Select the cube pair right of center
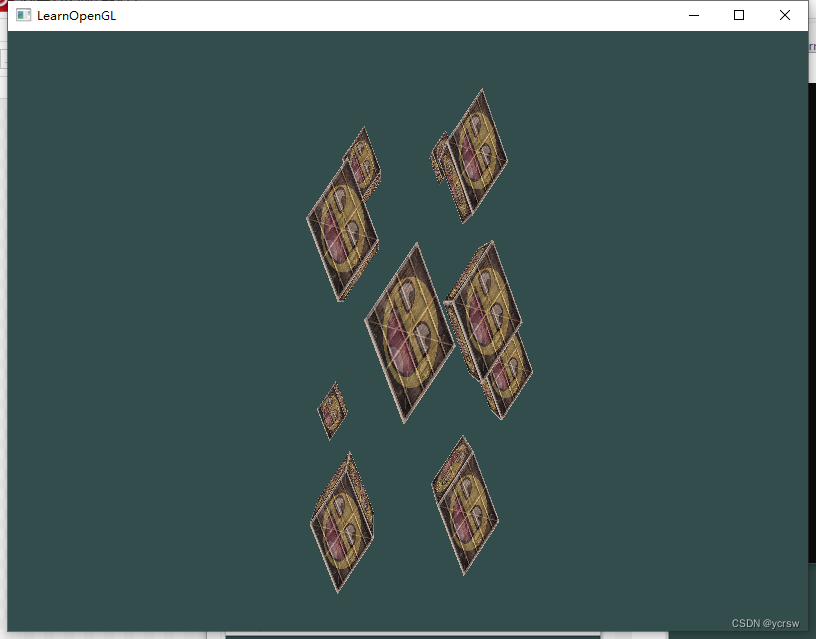816x639 pixels. click(487, 320)
